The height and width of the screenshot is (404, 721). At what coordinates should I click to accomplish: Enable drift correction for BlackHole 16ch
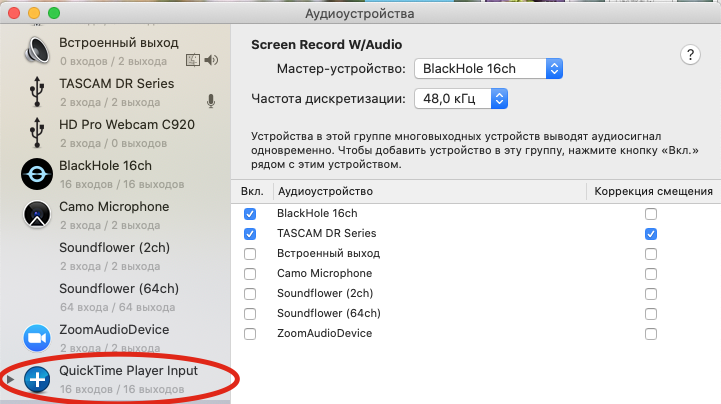[651, 214]
